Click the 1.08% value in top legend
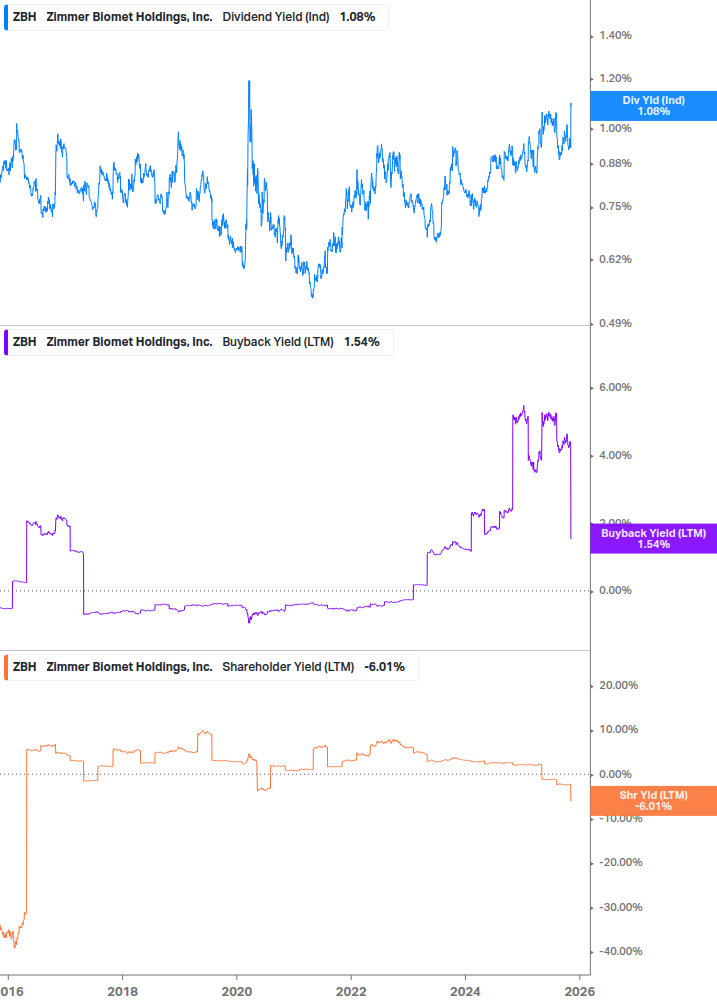717x1005 pixels. (358, 17)
